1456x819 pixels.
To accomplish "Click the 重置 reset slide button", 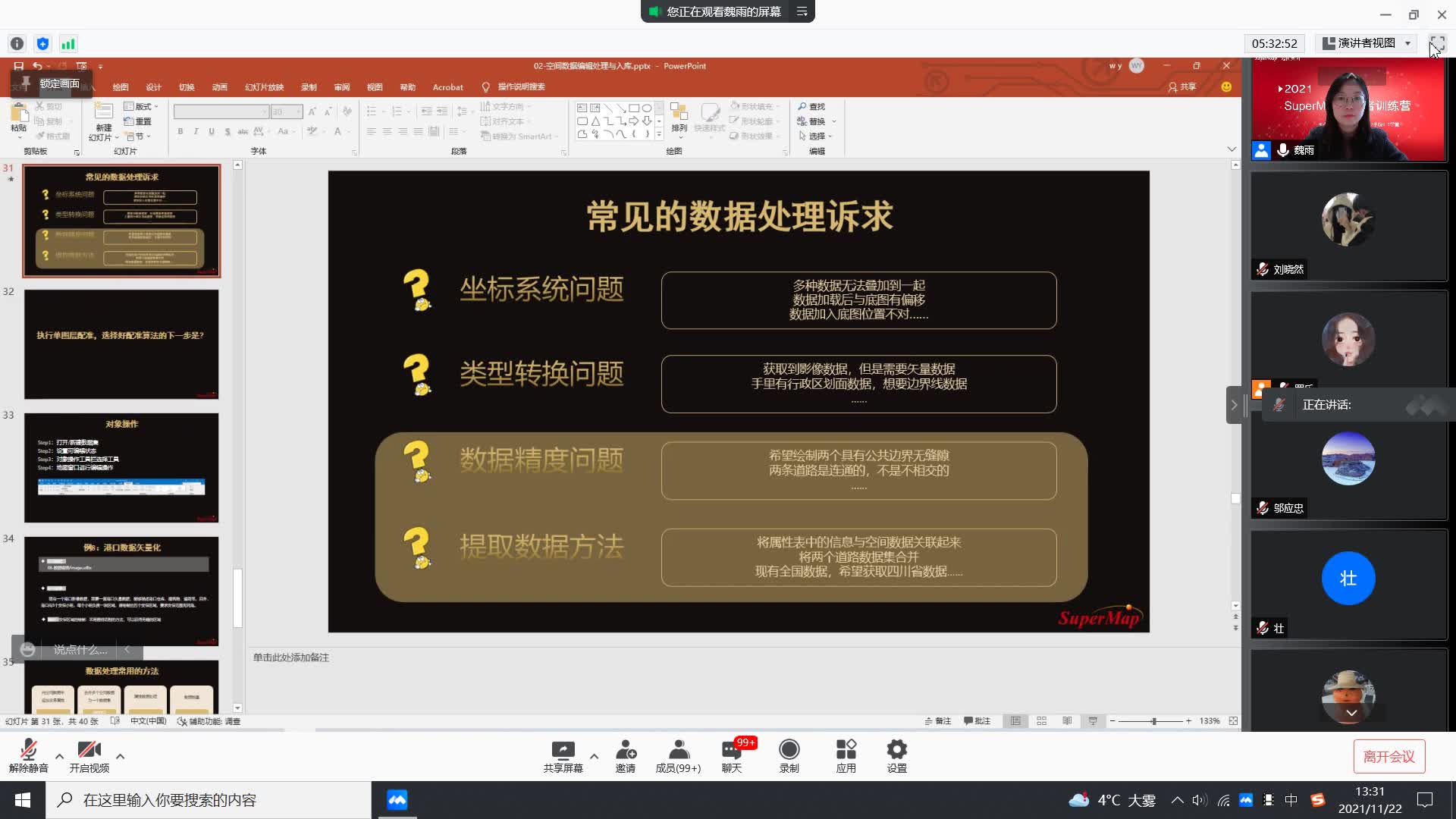I will [138, 121].
